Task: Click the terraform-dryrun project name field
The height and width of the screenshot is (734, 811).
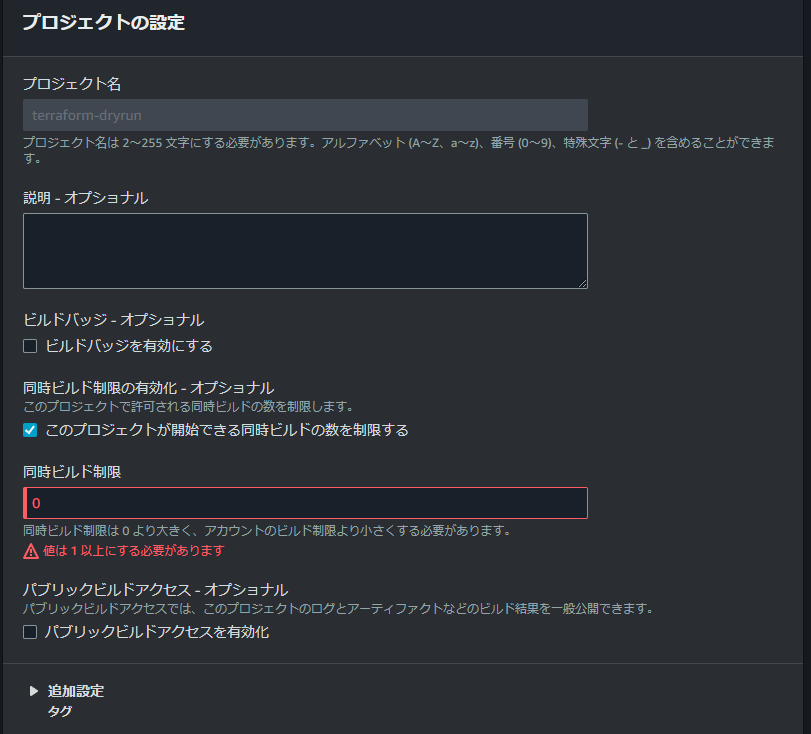Action: coord(305,115)
